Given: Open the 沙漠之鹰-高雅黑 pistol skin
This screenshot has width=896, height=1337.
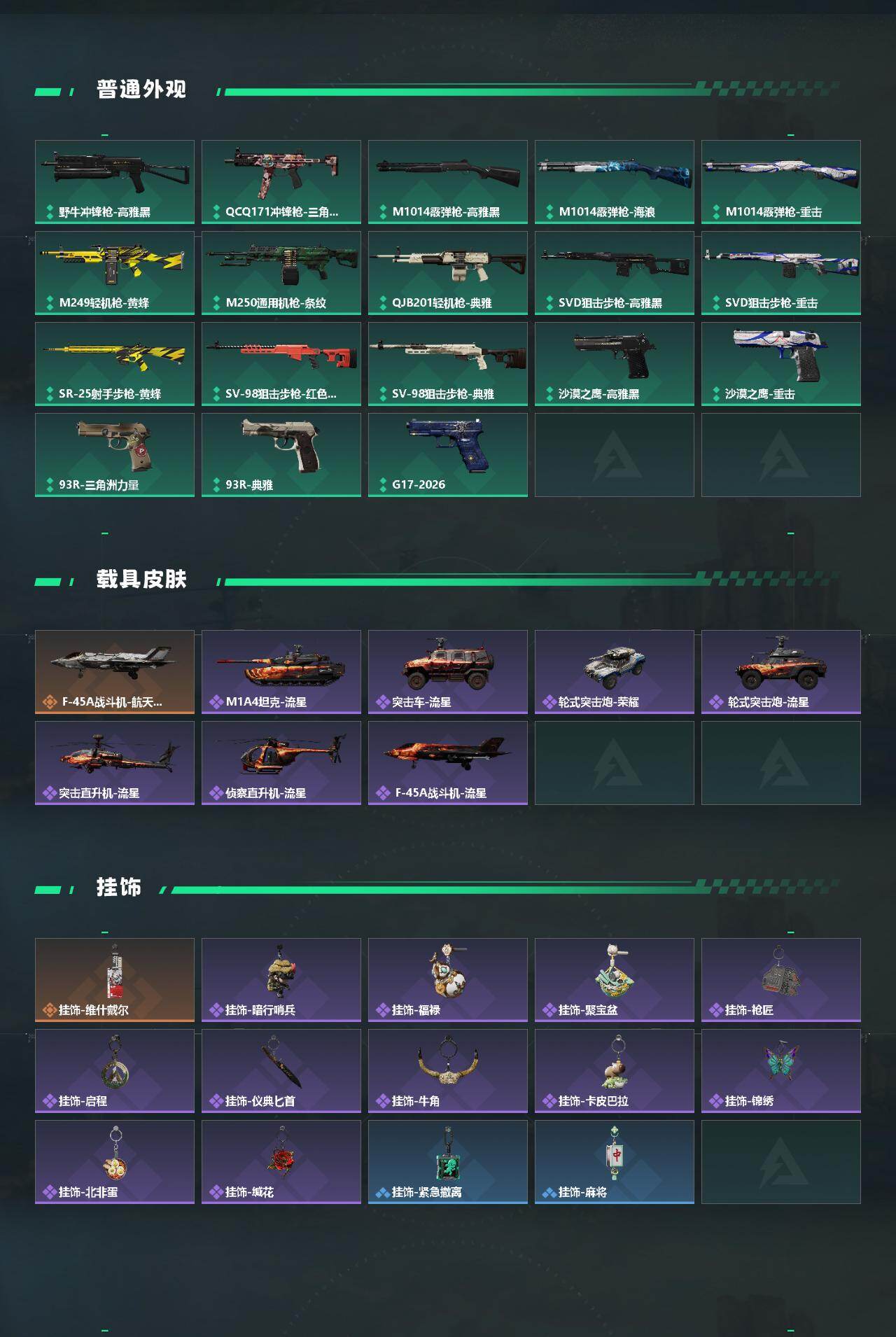Looking at the screenshot, I should pyautogui.click(x=615, y=364).
